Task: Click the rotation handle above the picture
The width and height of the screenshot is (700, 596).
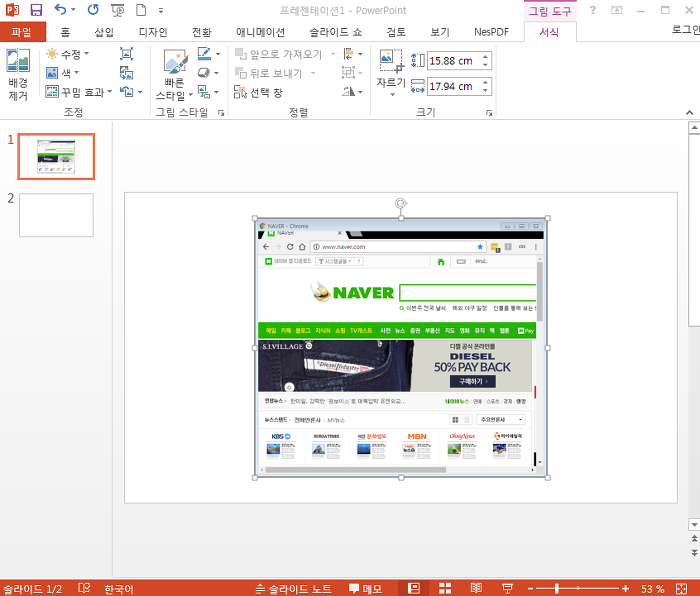Action: click(x=401, y=204)
